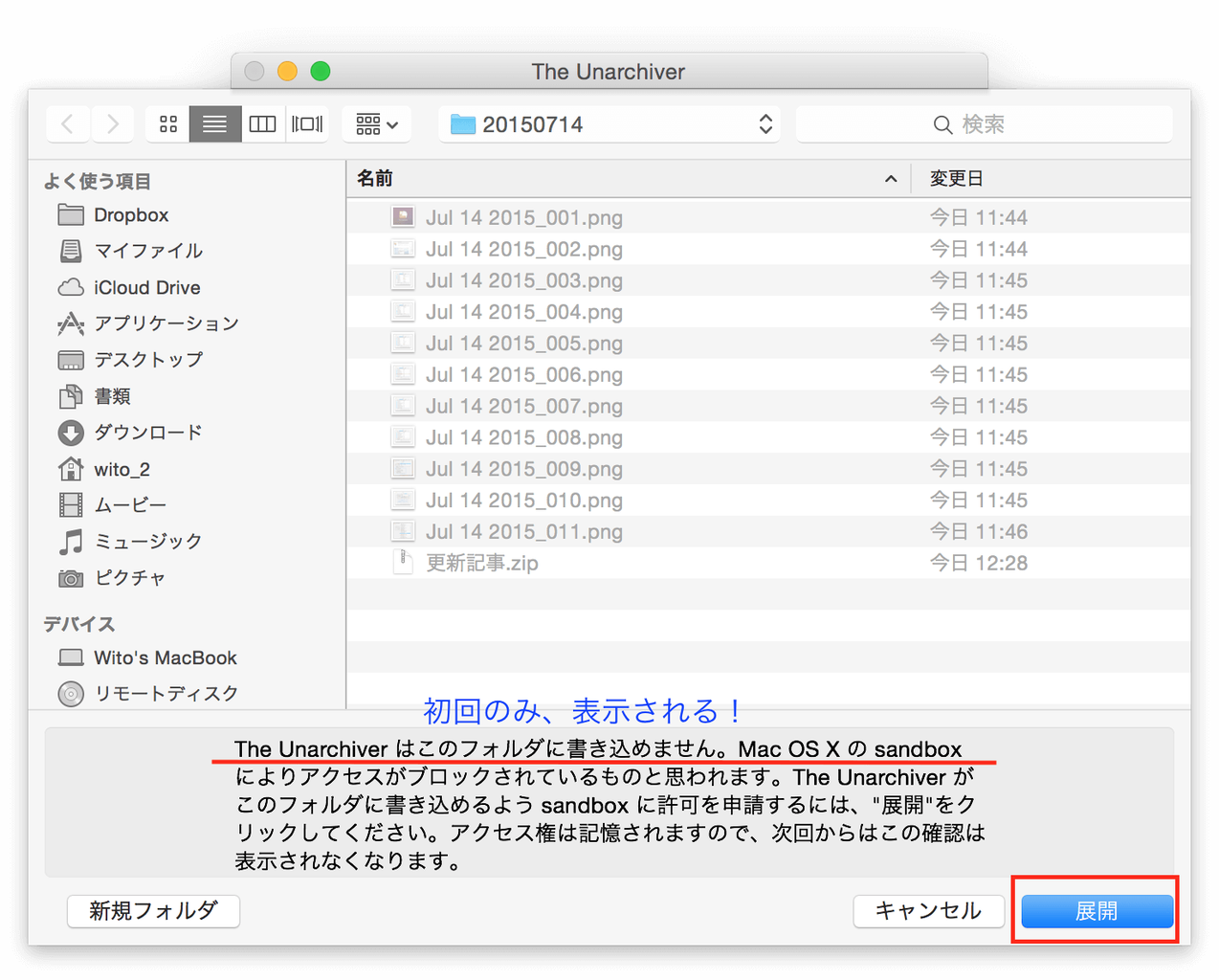Sort by the 変更日 column header
1219x980 pixels.
coord(1051,178)
